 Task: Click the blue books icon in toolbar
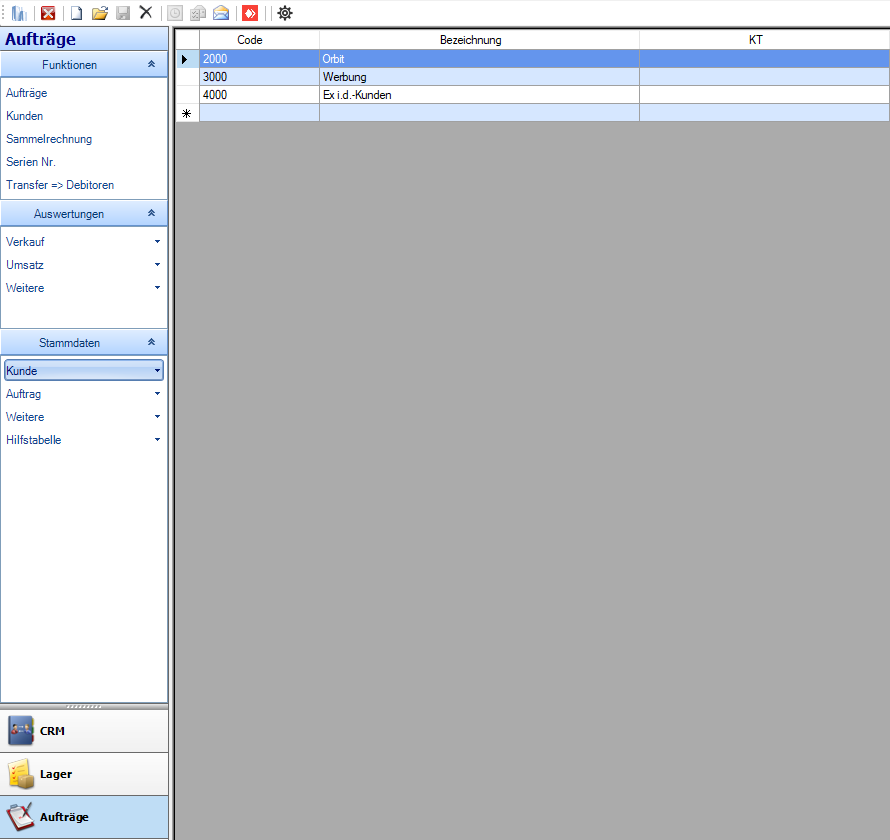coord(19,12)
